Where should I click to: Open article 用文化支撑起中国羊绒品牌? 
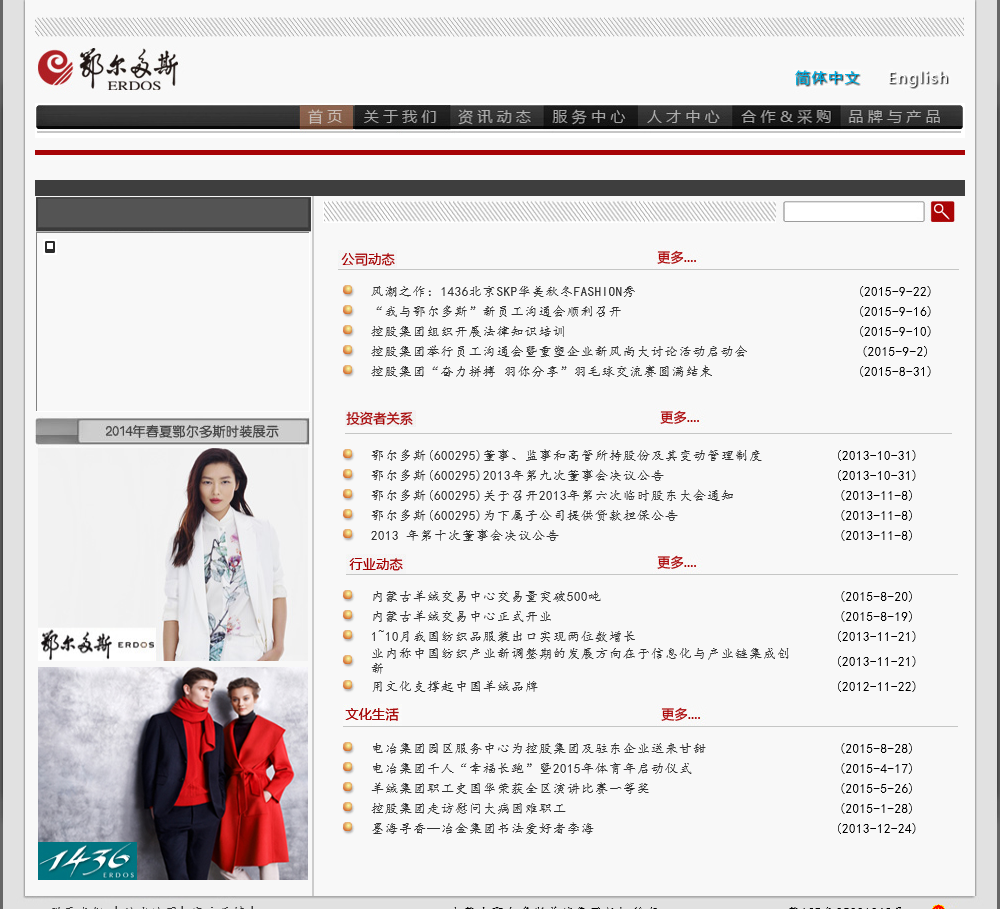pyautogui.click(x=455, y=686)
